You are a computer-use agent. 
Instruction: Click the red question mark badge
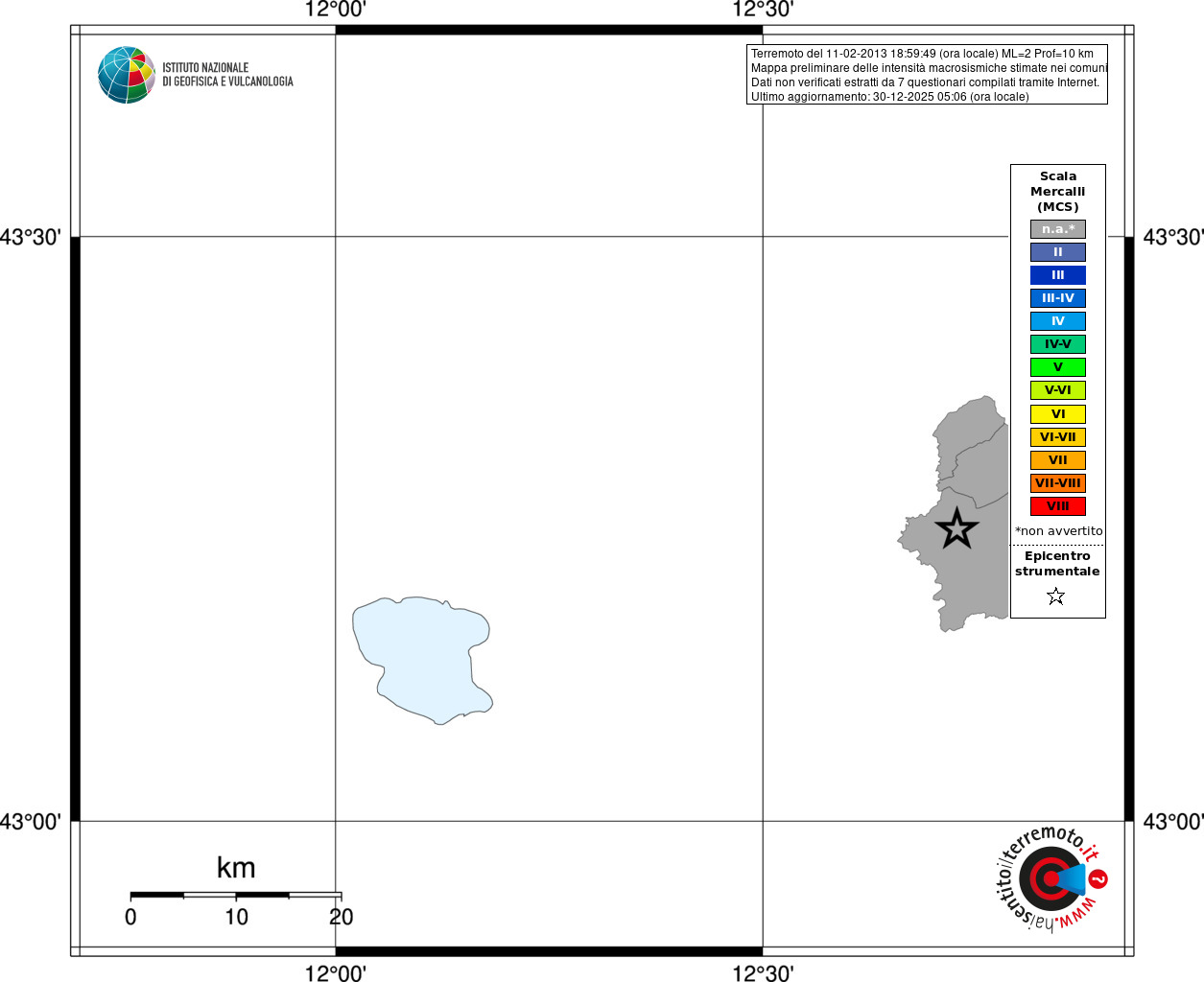point(1098,878)
